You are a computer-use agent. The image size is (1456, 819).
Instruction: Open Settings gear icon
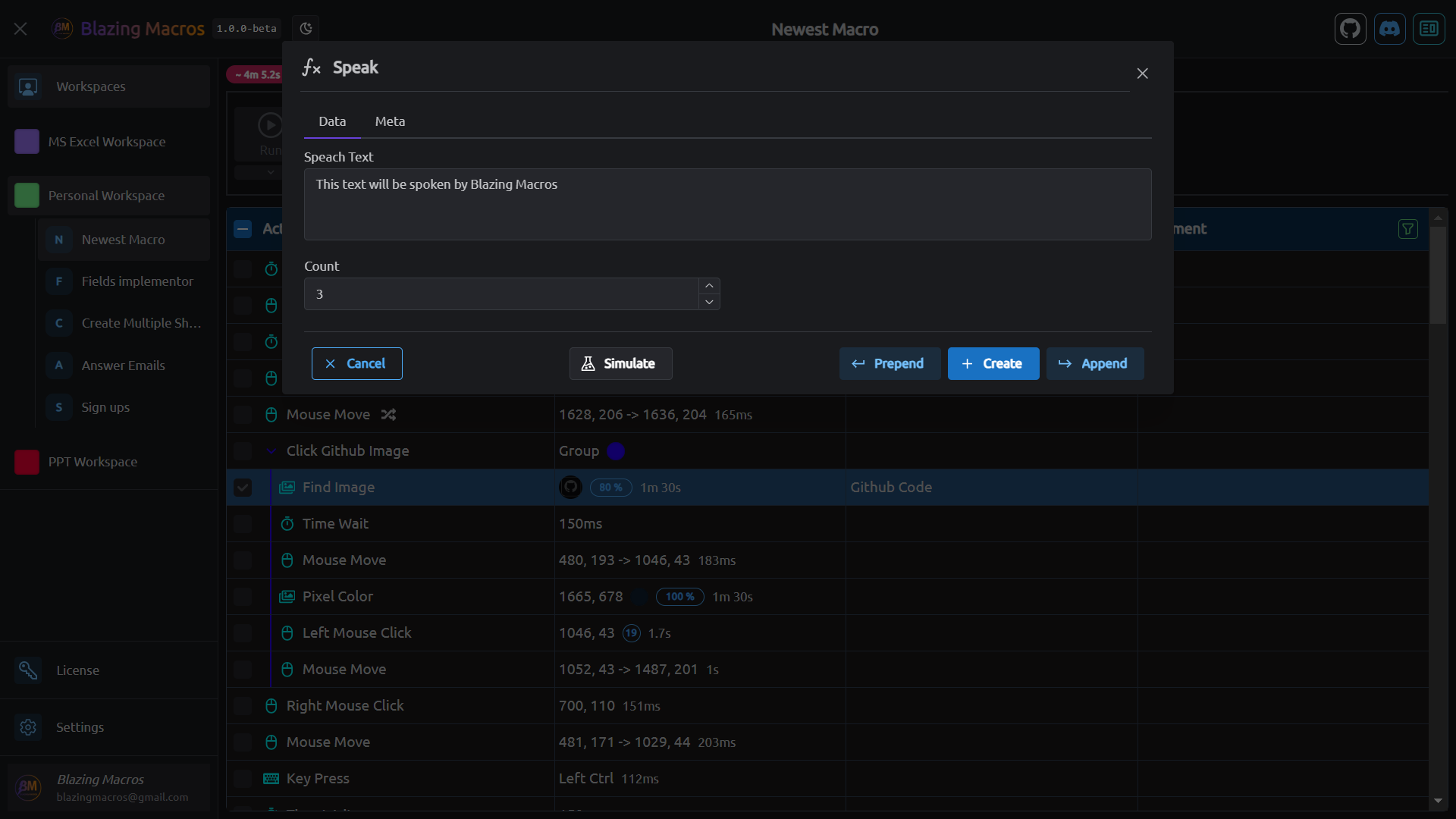28,727
